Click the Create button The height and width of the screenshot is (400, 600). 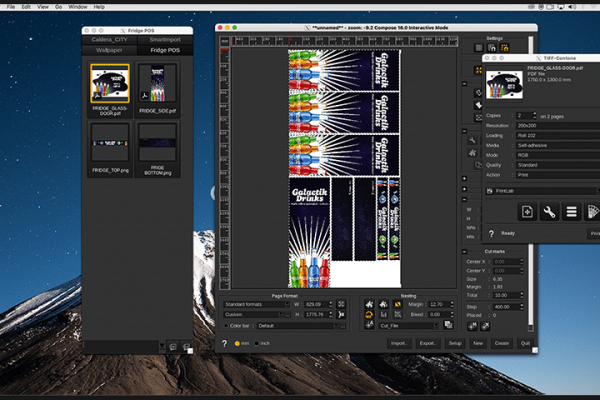501,343
